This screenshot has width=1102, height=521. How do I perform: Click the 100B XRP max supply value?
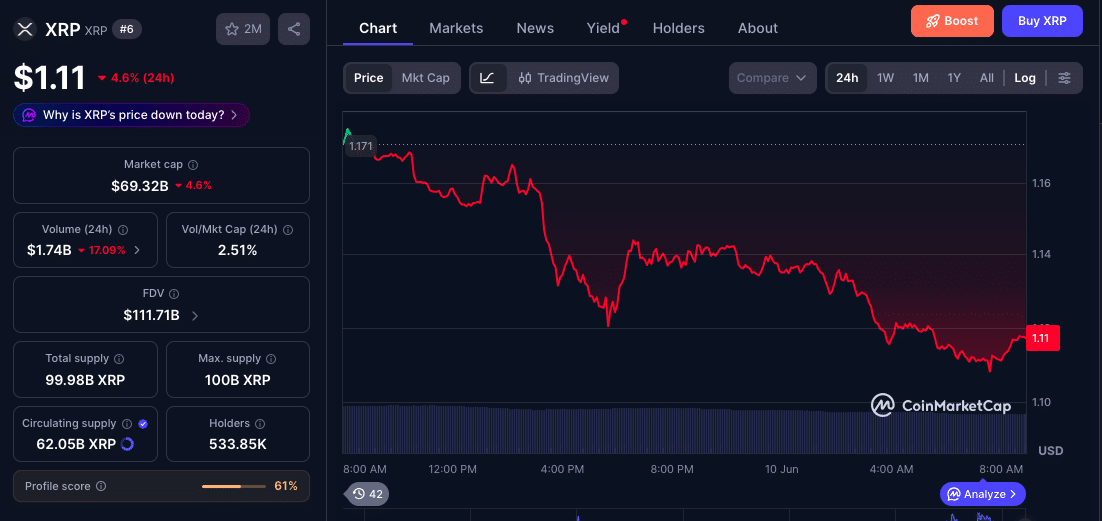point(238,380)
